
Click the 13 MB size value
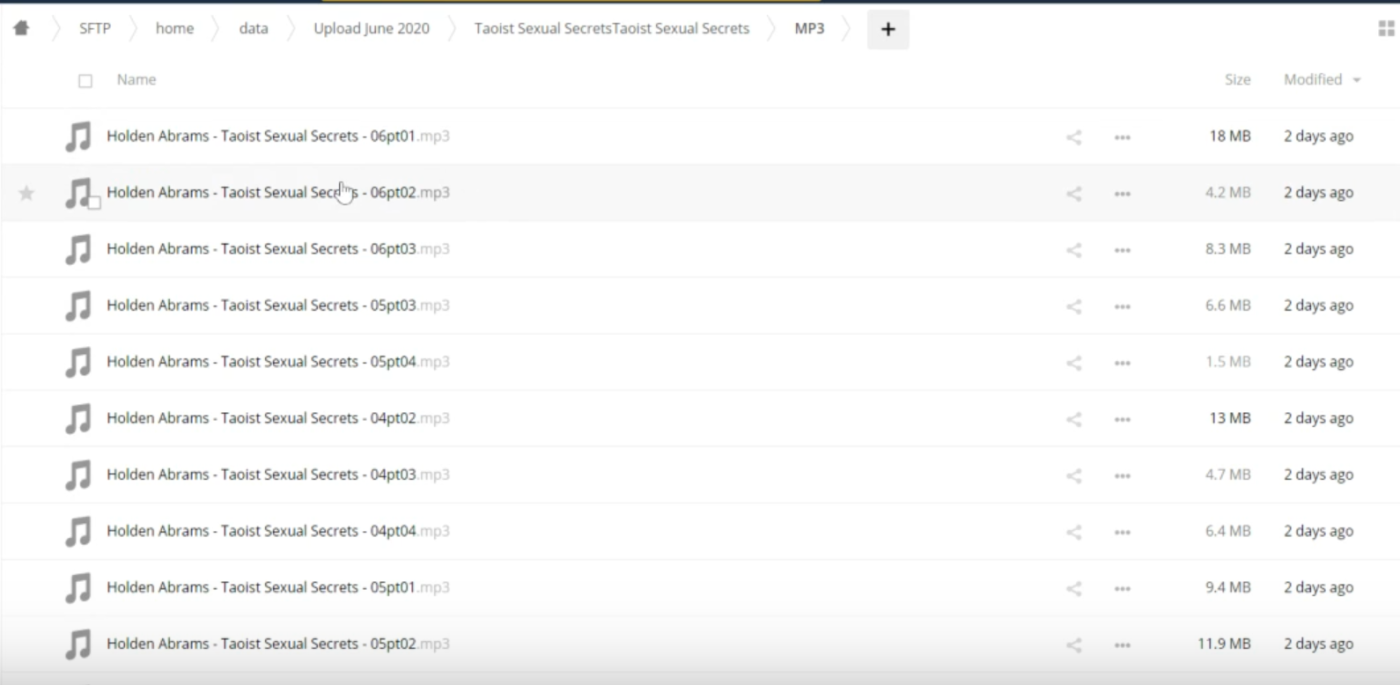[x=1230, y=419]
